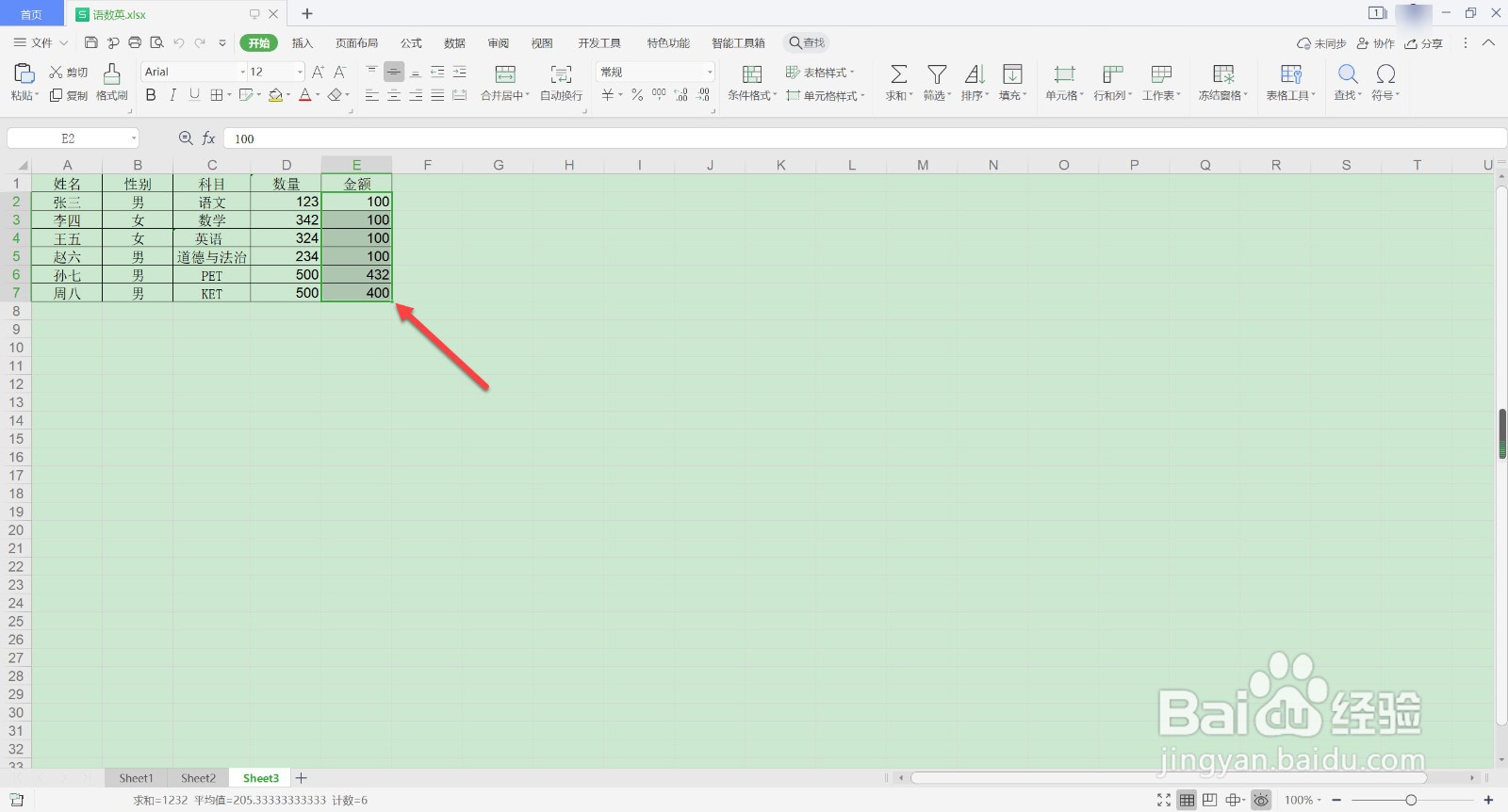The width and height of the screenshot is (1508, 812).
Task: Click the Save icon in quick access bar
Action: 91,42
